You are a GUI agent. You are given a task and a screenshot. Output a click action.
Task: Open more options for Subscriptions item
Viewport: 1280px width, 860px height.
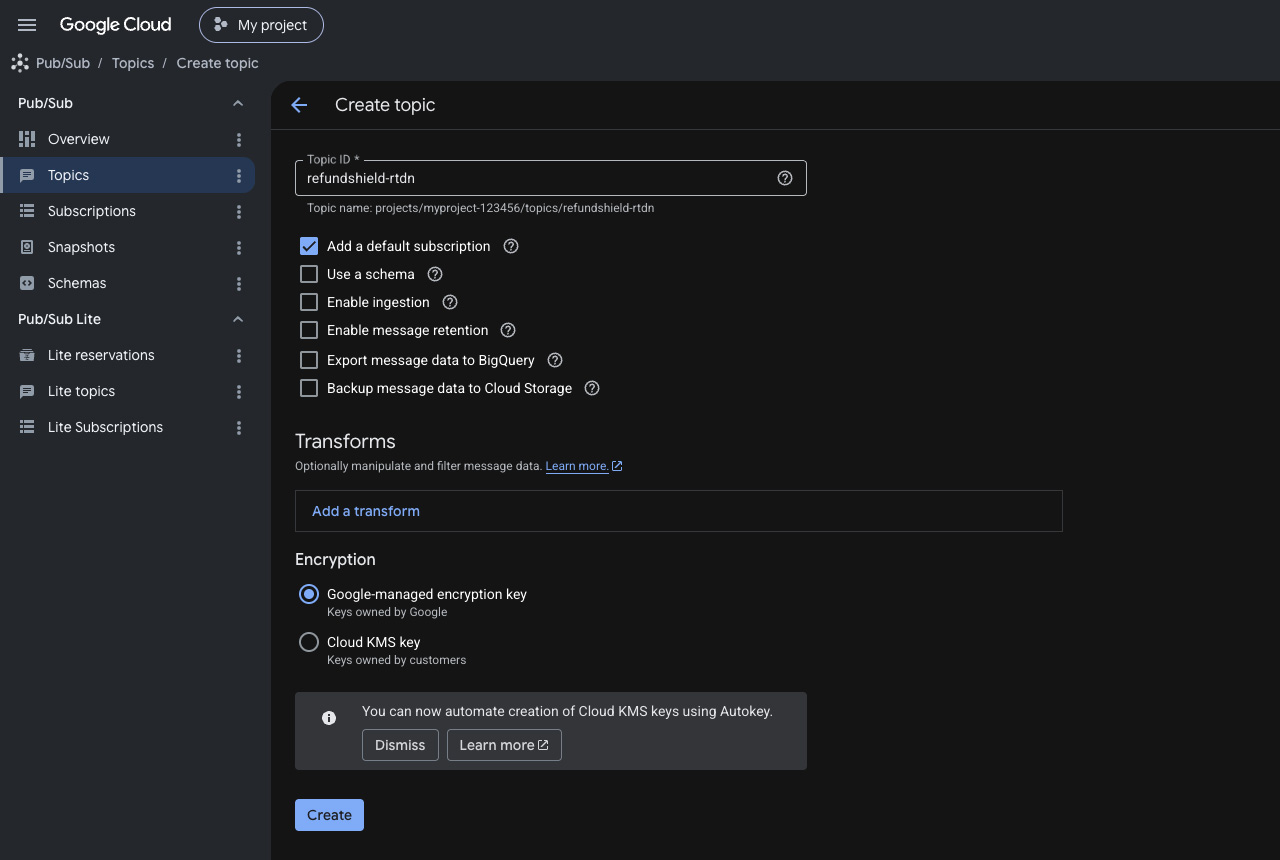(x=239, y=211)
